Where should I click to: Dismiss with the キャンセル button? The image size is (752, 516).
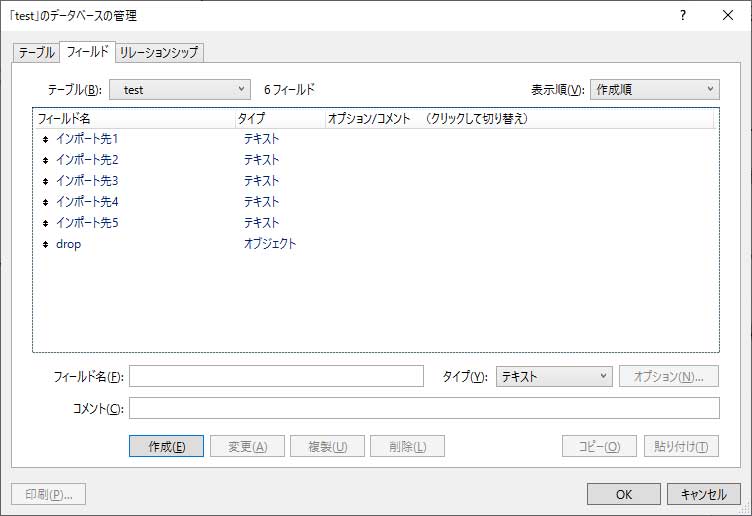coord(704,494)
